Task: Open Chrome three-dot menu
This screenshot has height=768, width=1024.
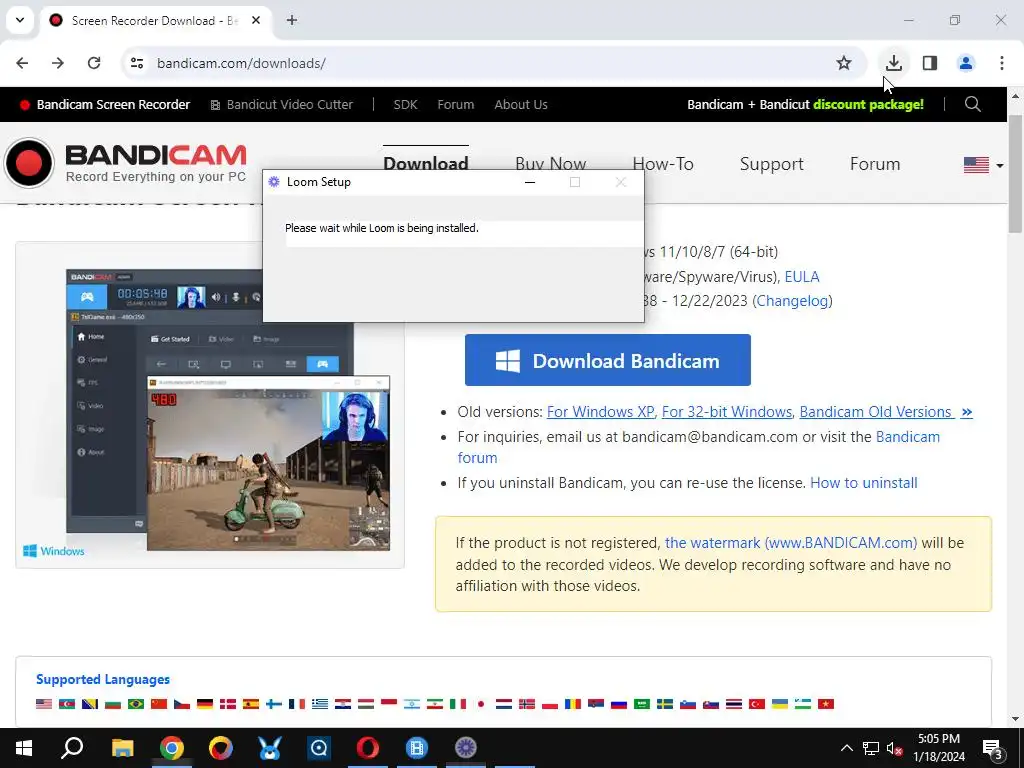Action: pyautogui.click(x=1002, y=63)
